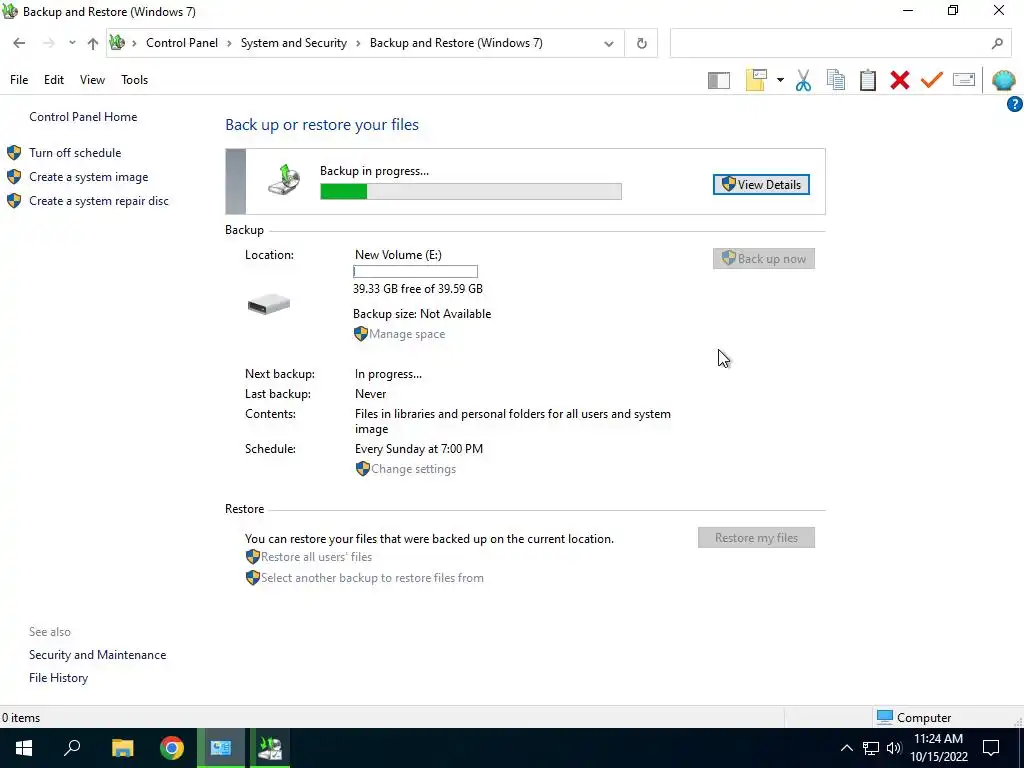Launch Google Chrome from the taskbar
The width and height of the screenshot is (1024, 768).
(172, 748)
